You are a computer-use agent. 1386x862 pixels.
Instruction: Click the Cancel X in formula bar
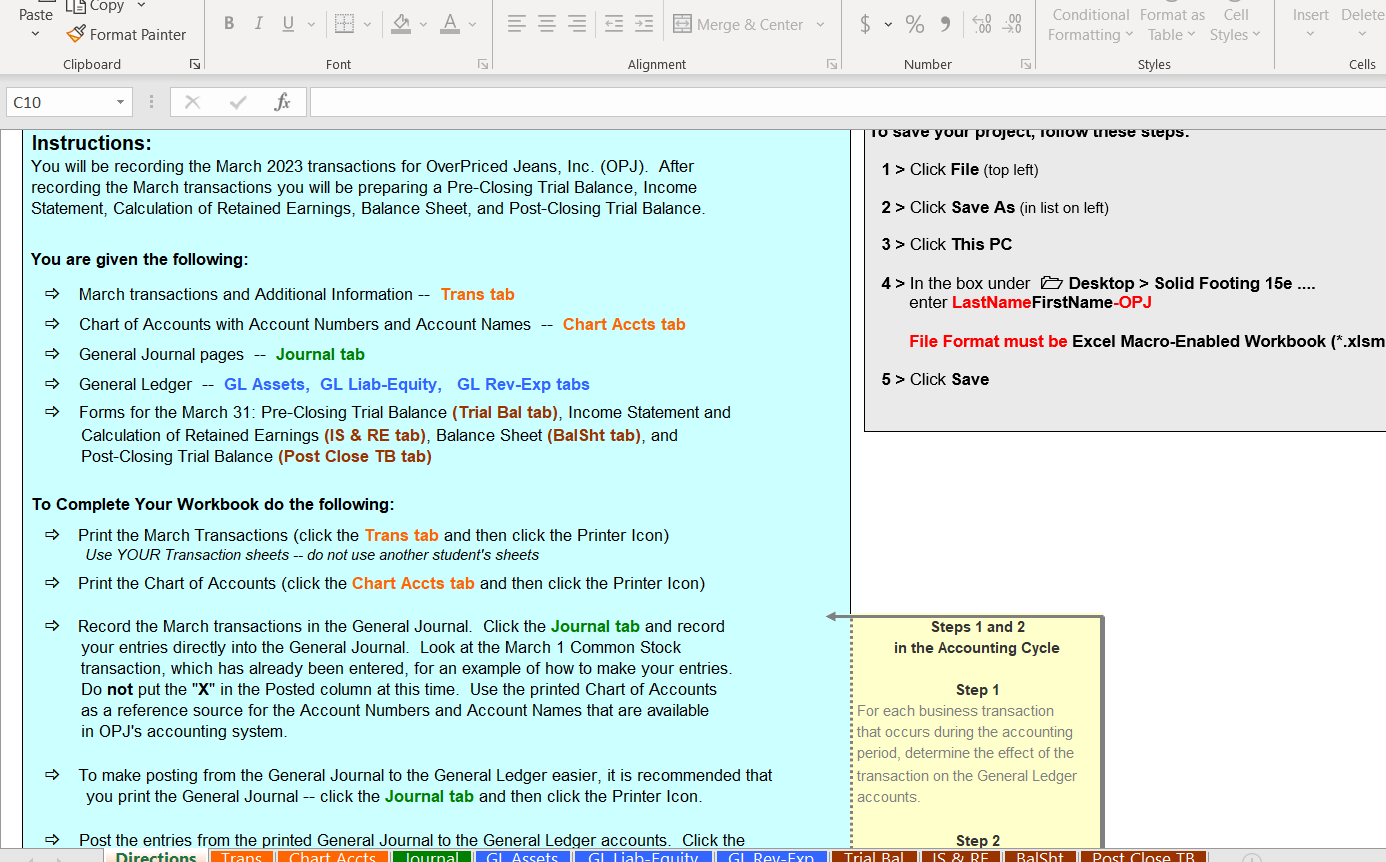click(193, 102)
